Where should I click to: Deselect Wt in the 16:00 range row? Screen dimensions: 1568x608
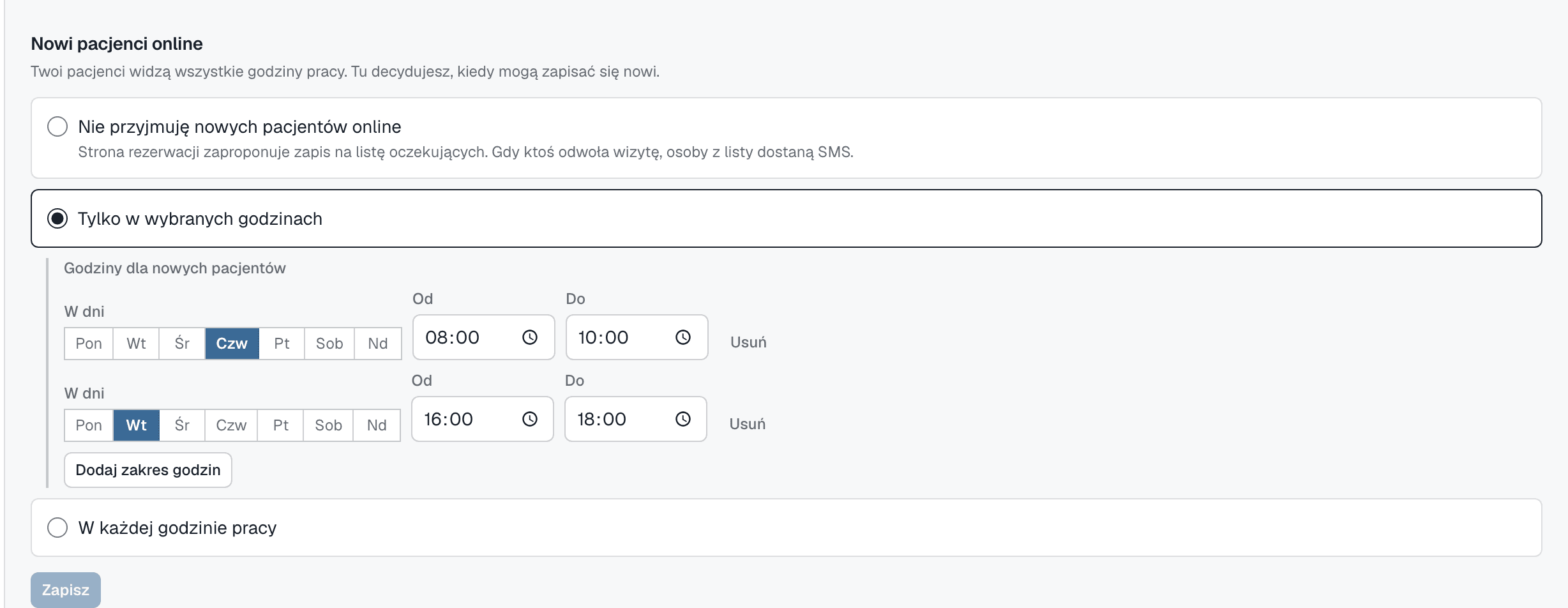tap(136, 425)
